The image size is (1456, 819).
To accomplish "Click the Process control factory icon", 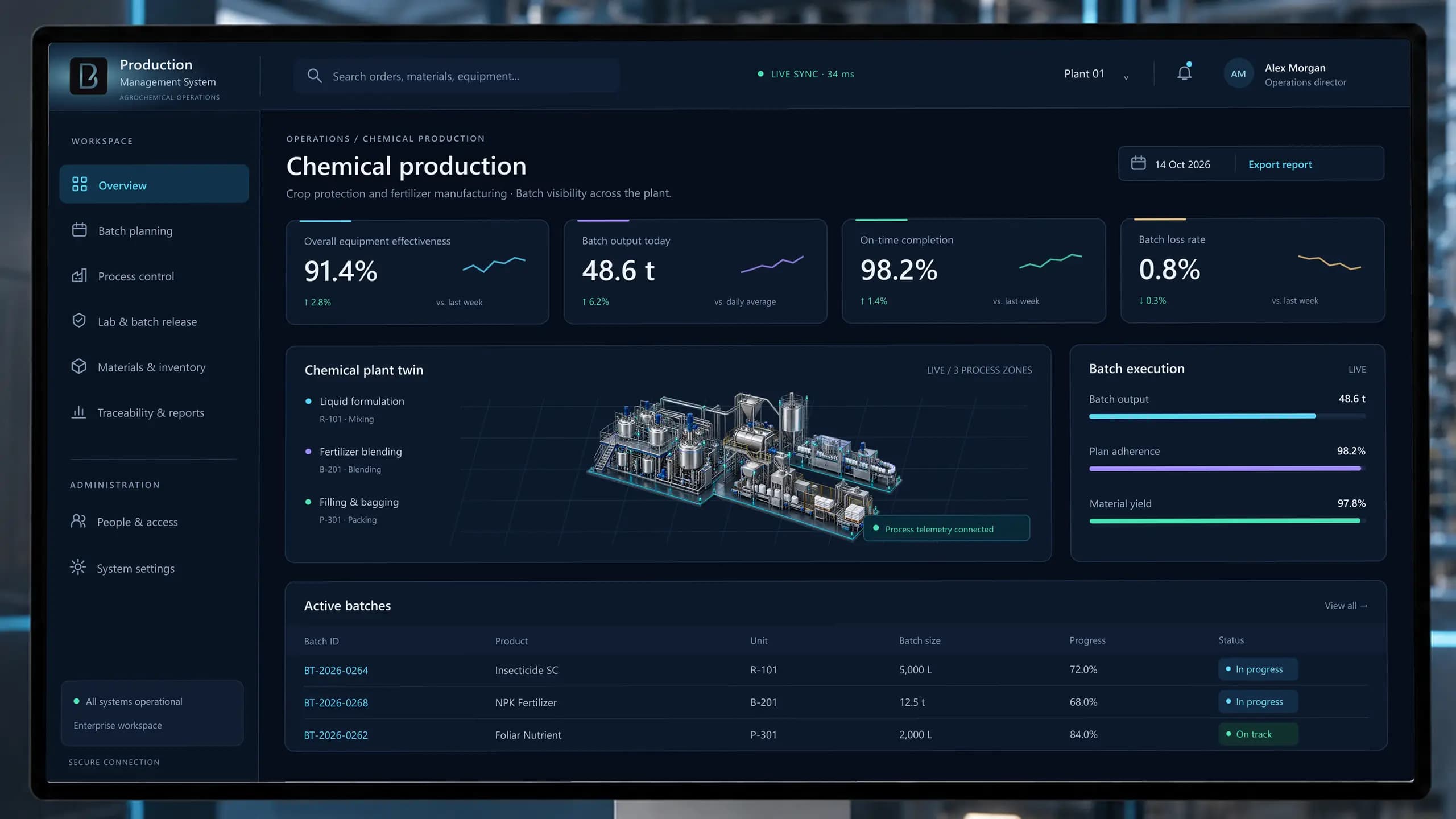I will point(80,275).
